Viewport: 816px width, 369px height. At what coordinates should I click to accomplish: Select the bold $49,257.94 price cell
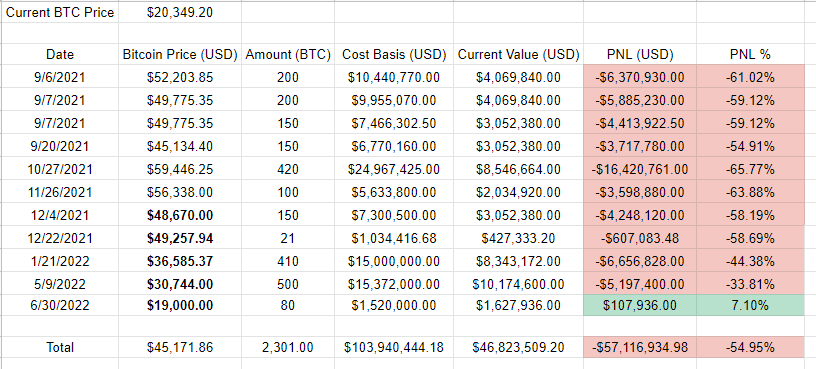pyautogui.click(x=180, y=238)
